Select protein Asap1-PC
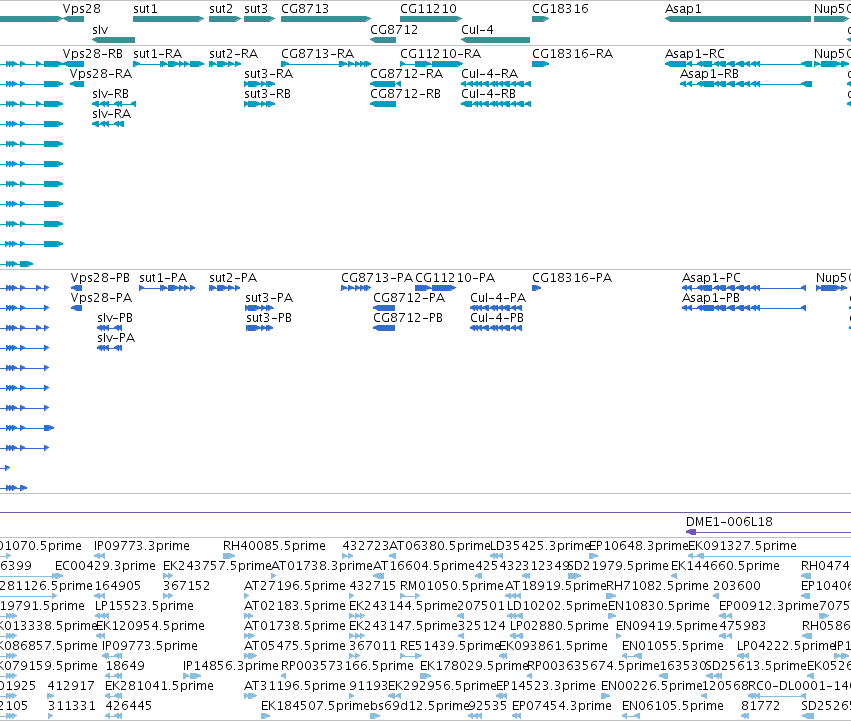The width and height of the screenshot is (851, 721). [711, 278]
